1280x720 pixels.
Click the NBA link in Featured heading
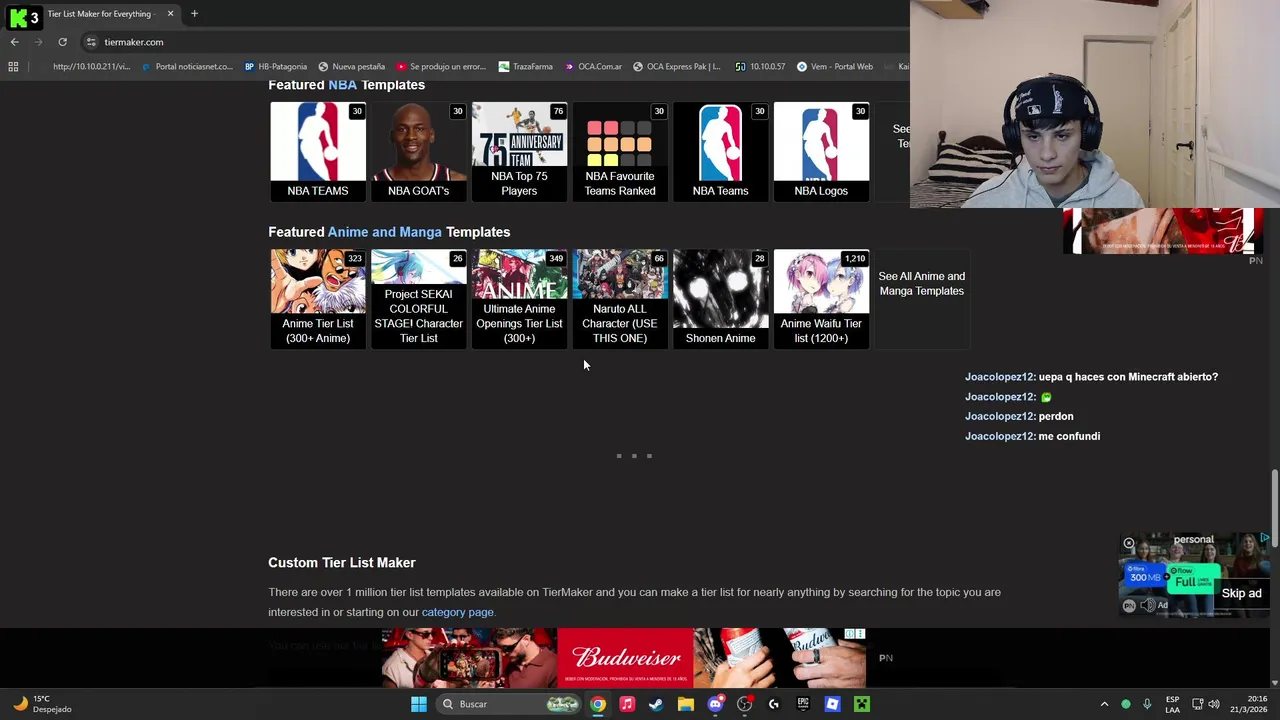point(342,85)
